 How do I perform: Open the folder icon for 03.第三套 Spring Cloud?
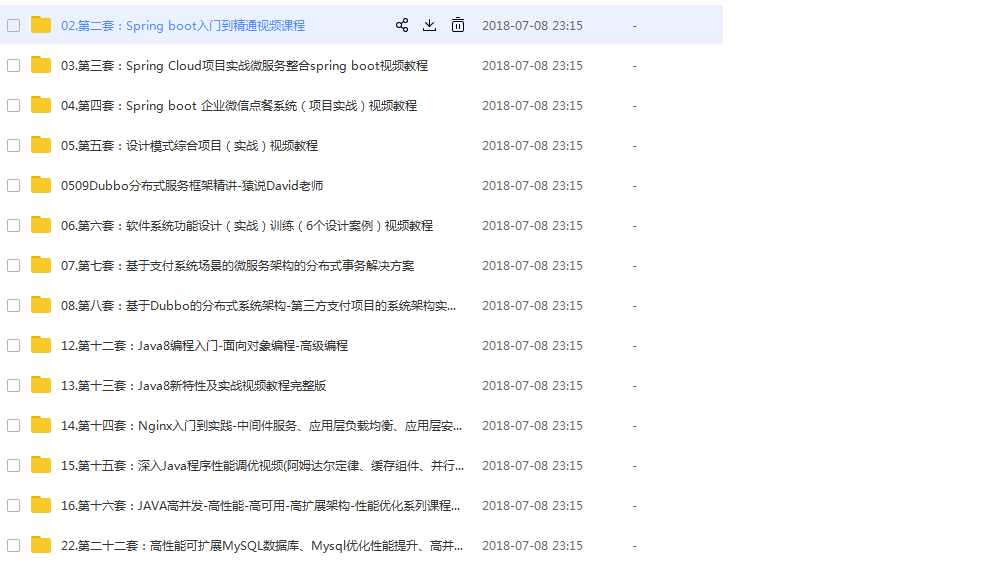coord(41,65)
